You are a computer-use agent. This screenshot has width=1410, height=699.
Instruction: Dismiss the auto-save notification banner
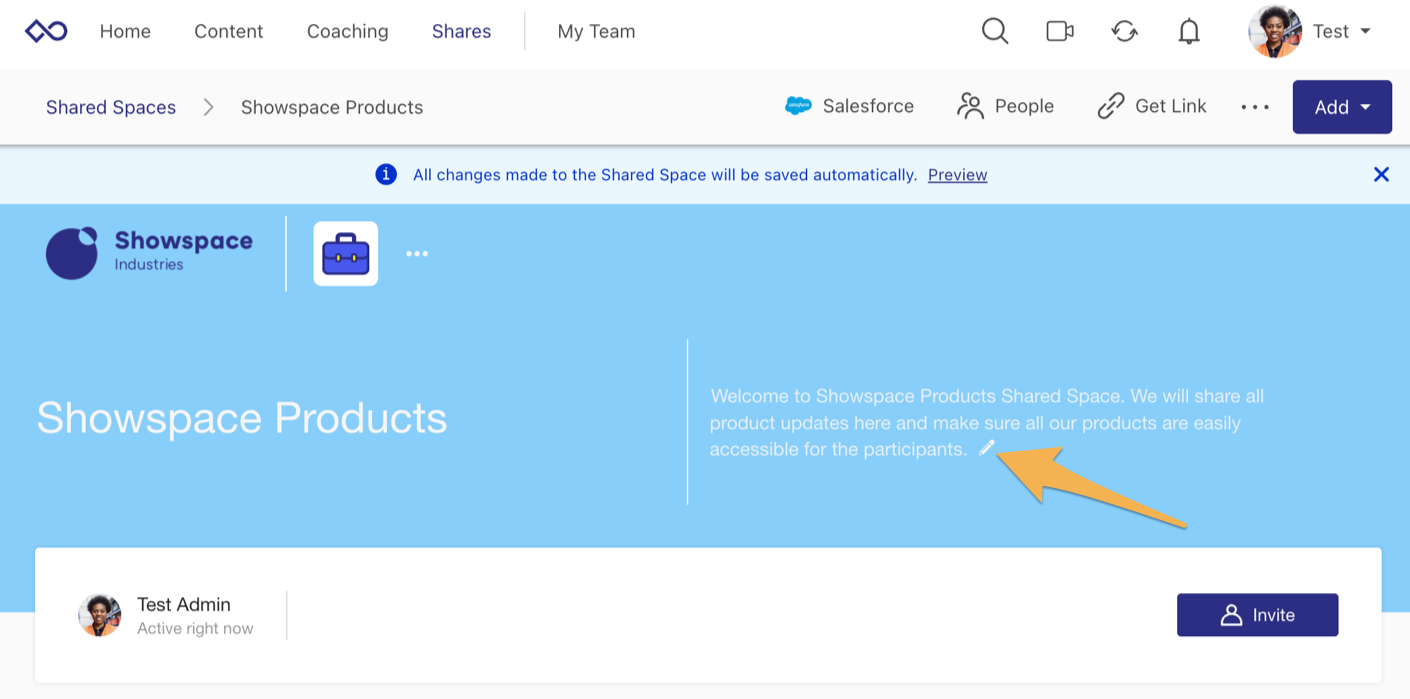1381,174
